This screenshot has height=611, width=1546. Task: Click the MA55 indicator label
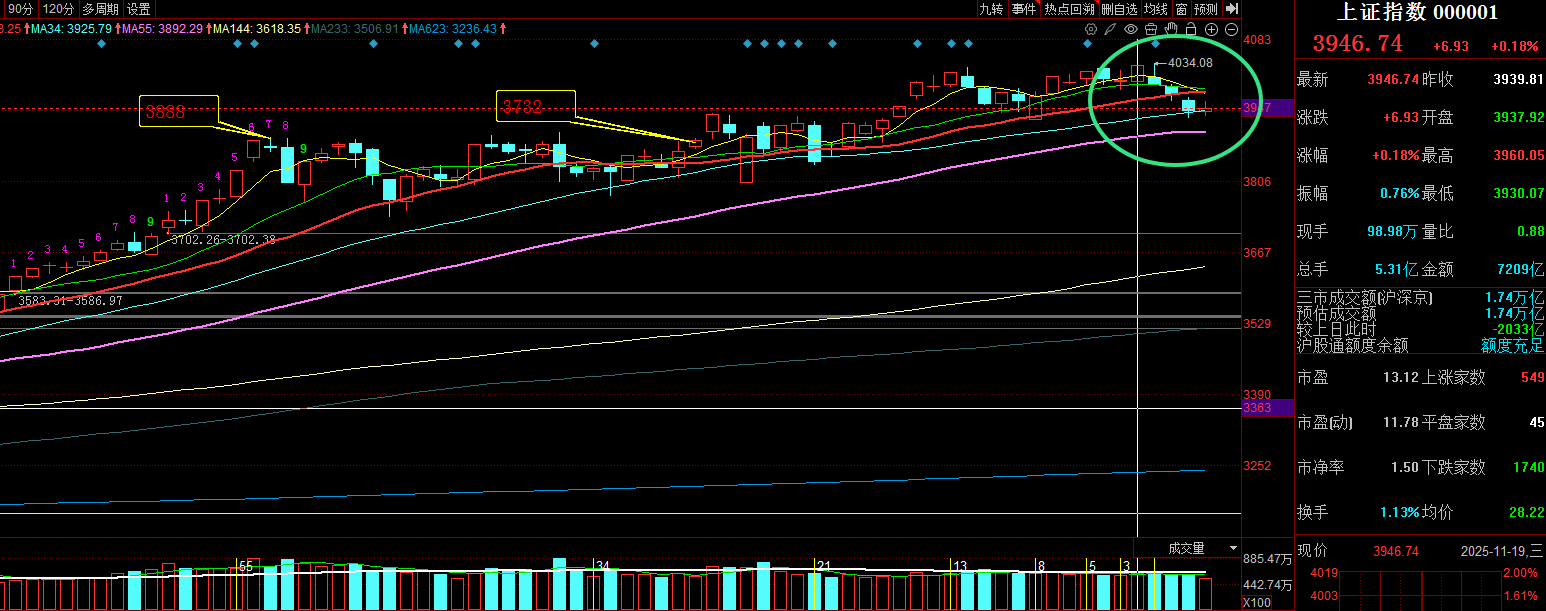click(x=162, y=29)
